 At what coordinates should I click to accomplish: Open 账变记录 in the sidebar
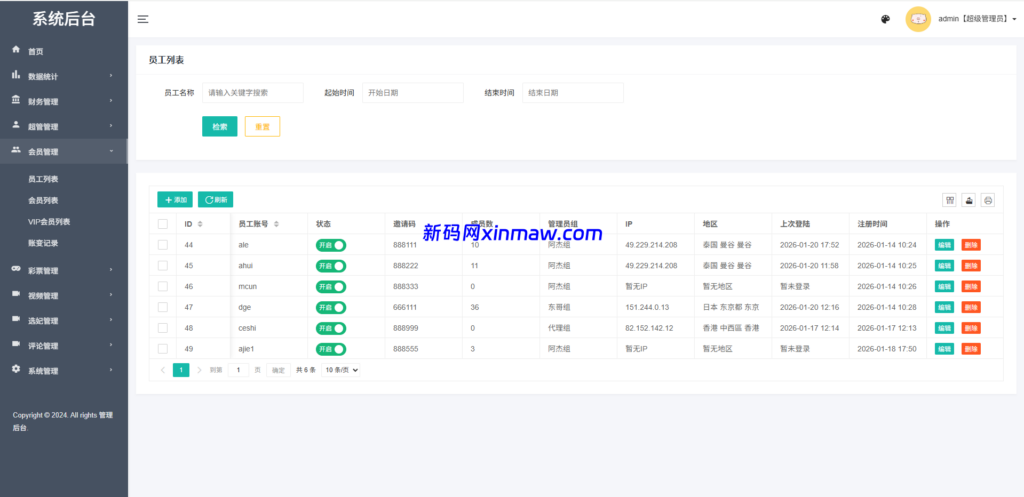point(43,243)
